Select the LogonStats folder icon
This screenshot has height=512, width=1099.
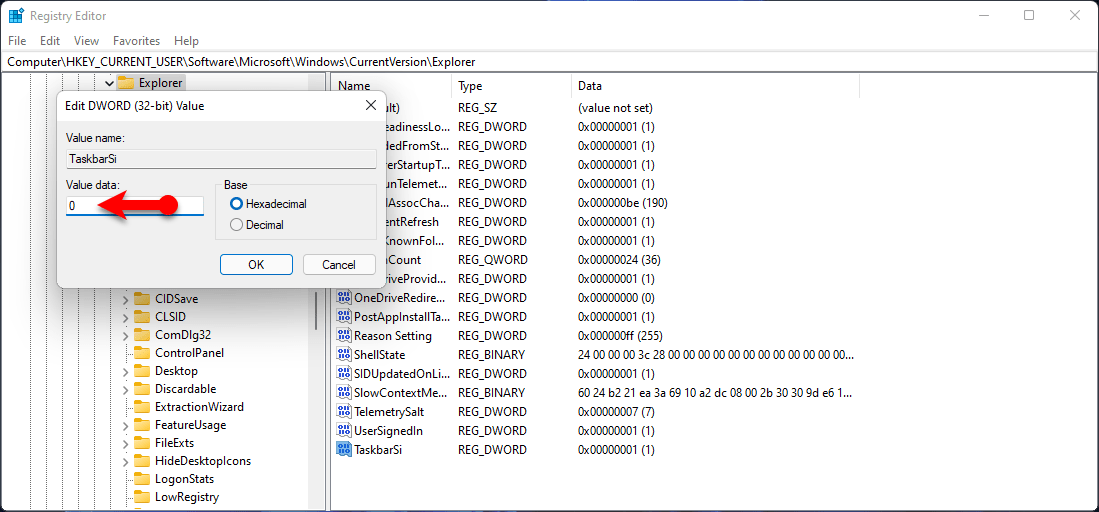(x=142, y=479)
